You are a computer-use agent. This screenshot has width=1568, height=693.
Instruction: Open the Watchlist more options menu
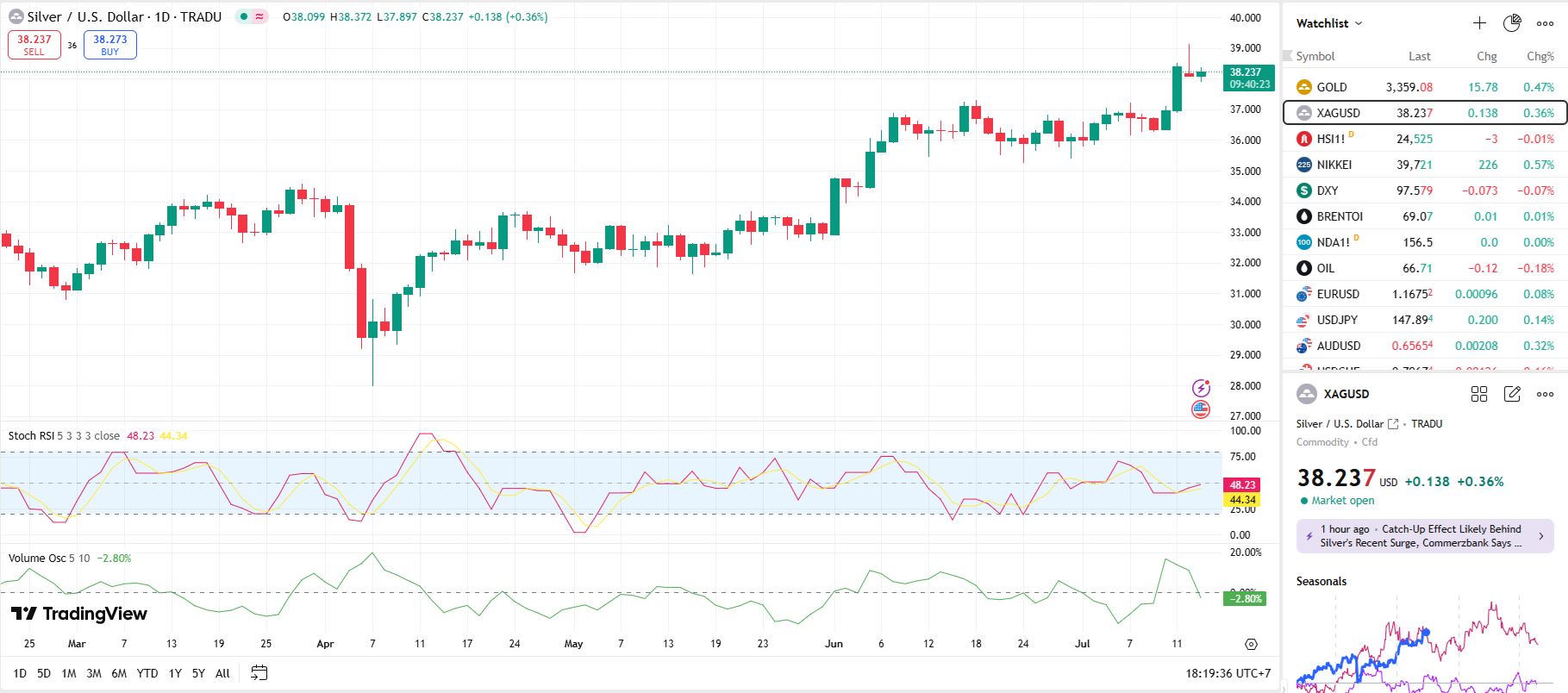click(1545, 23)
